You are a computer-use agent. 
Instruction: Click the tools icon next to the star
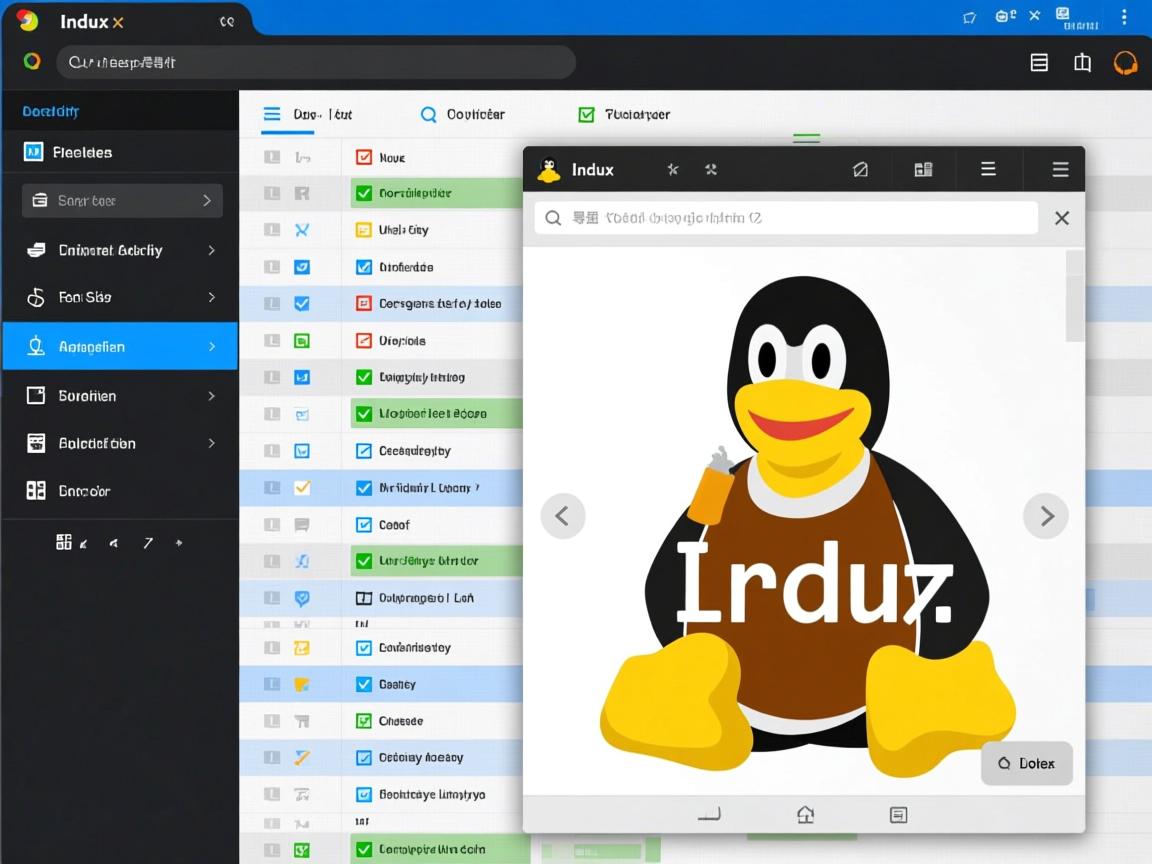[711, 169]
